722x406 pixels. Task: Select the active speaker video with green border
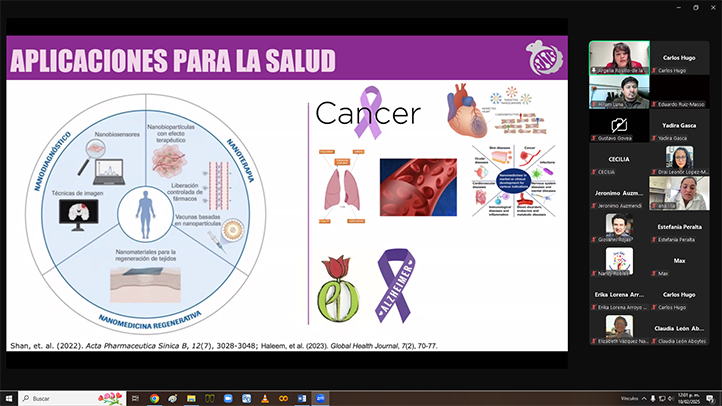coord(619,58)
